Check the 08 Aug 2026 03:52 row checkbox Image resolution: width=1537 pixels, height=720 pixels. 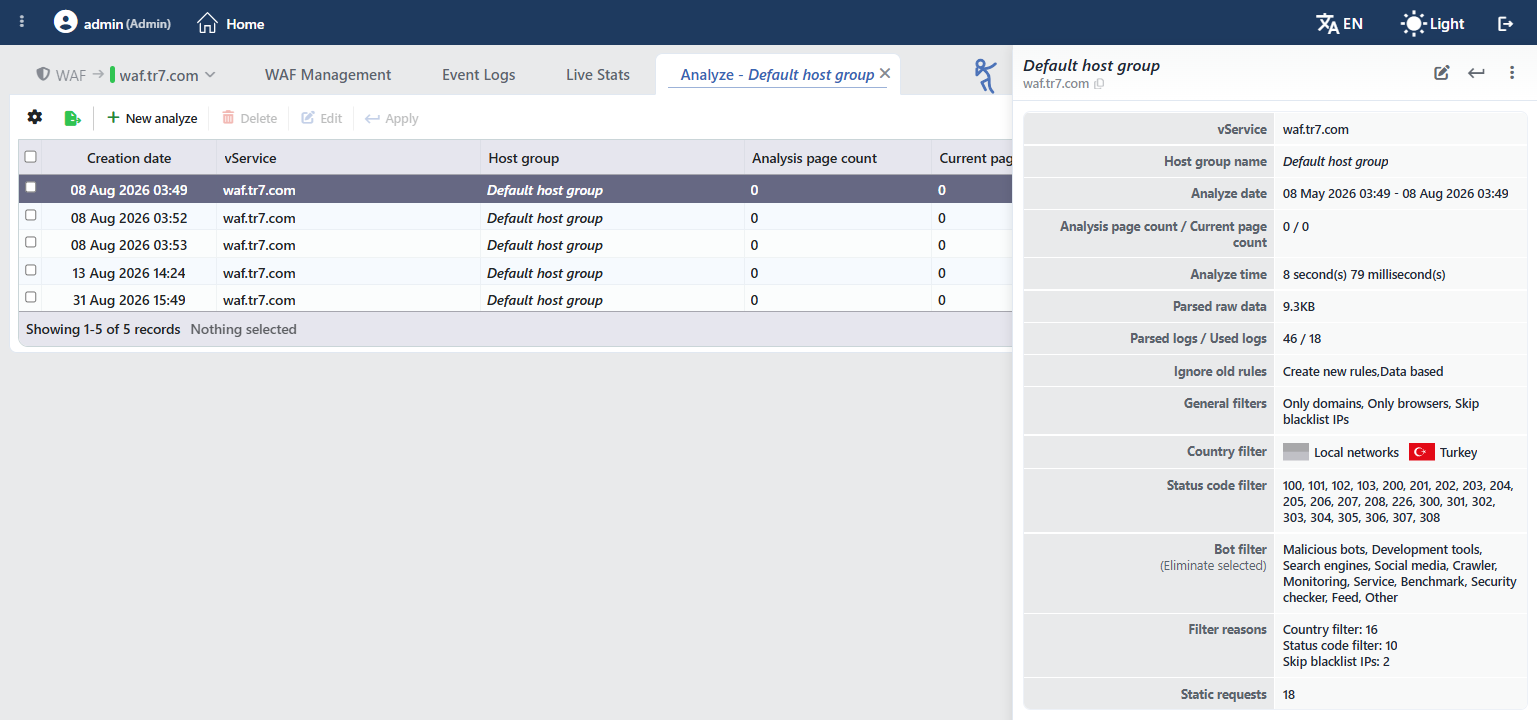(30, 215)
